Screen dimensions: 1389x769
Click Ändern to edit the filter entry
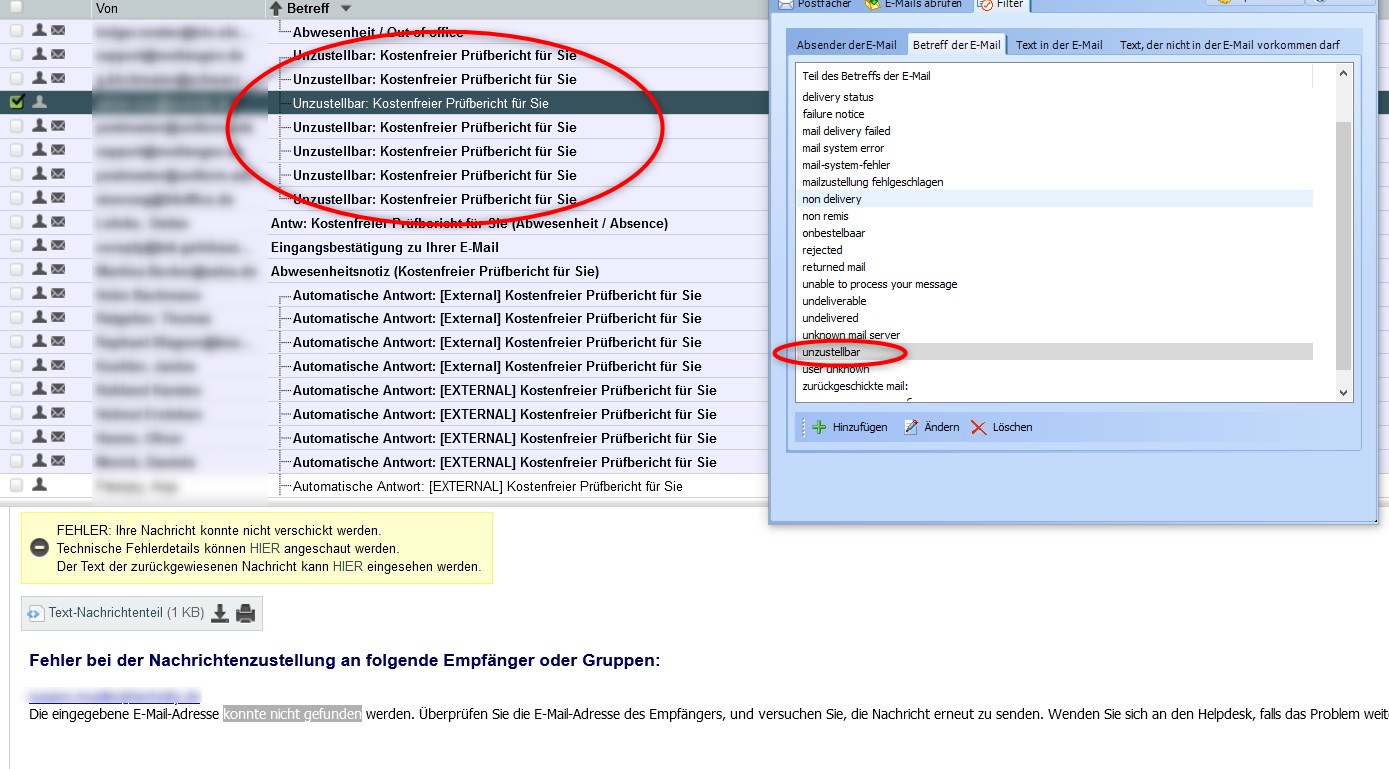point(931,427)
